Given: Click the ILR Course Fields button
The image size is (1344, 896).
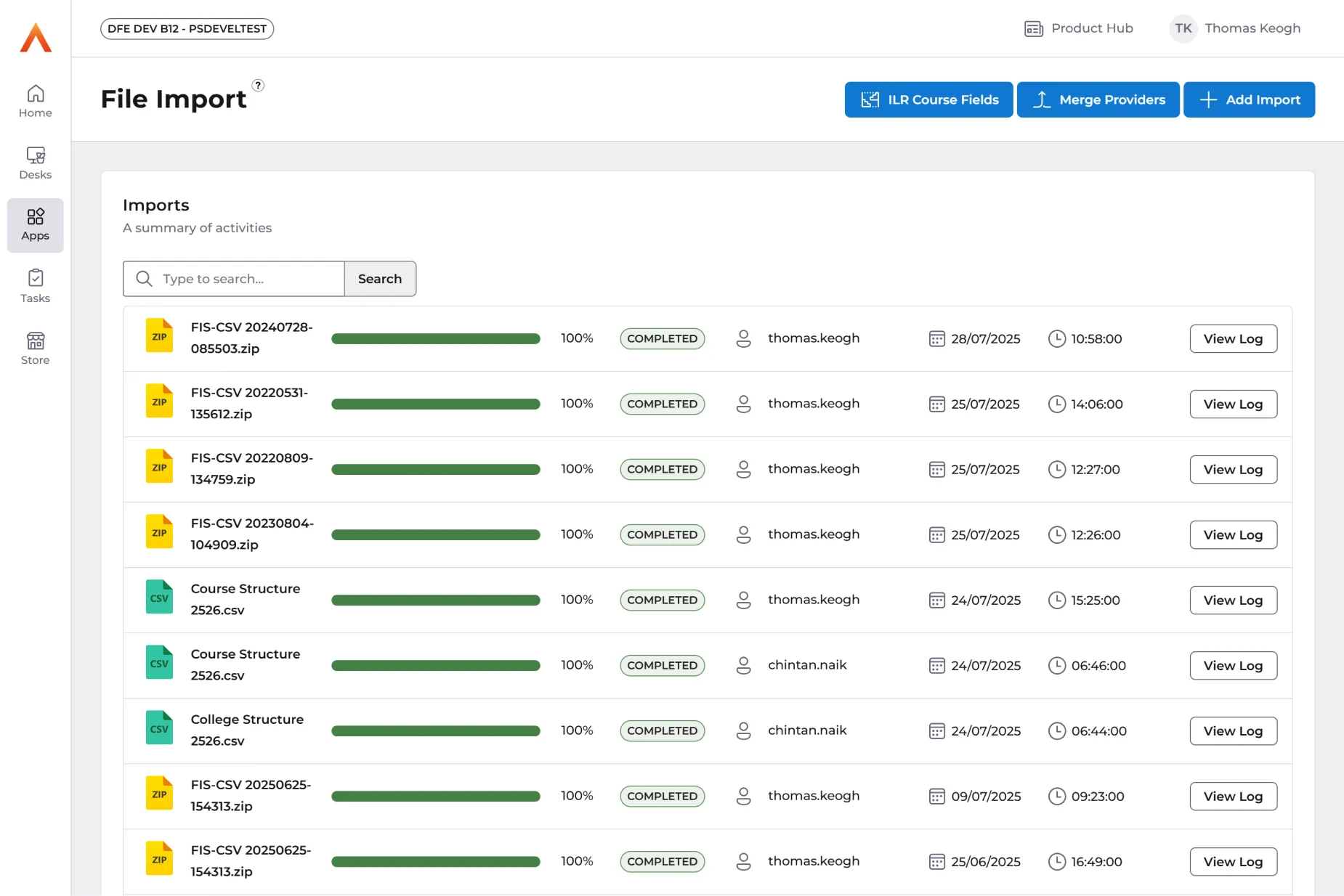Looking at the screenshot, I should coord(928,99).
